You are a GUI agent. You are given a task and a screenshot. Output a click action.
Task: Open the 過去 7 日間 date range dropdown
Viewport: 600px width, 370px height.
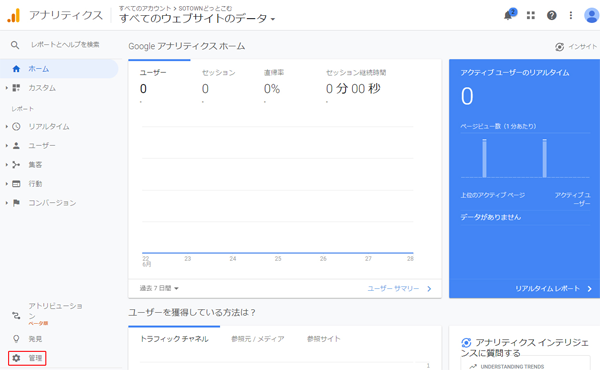coord(159,288)
